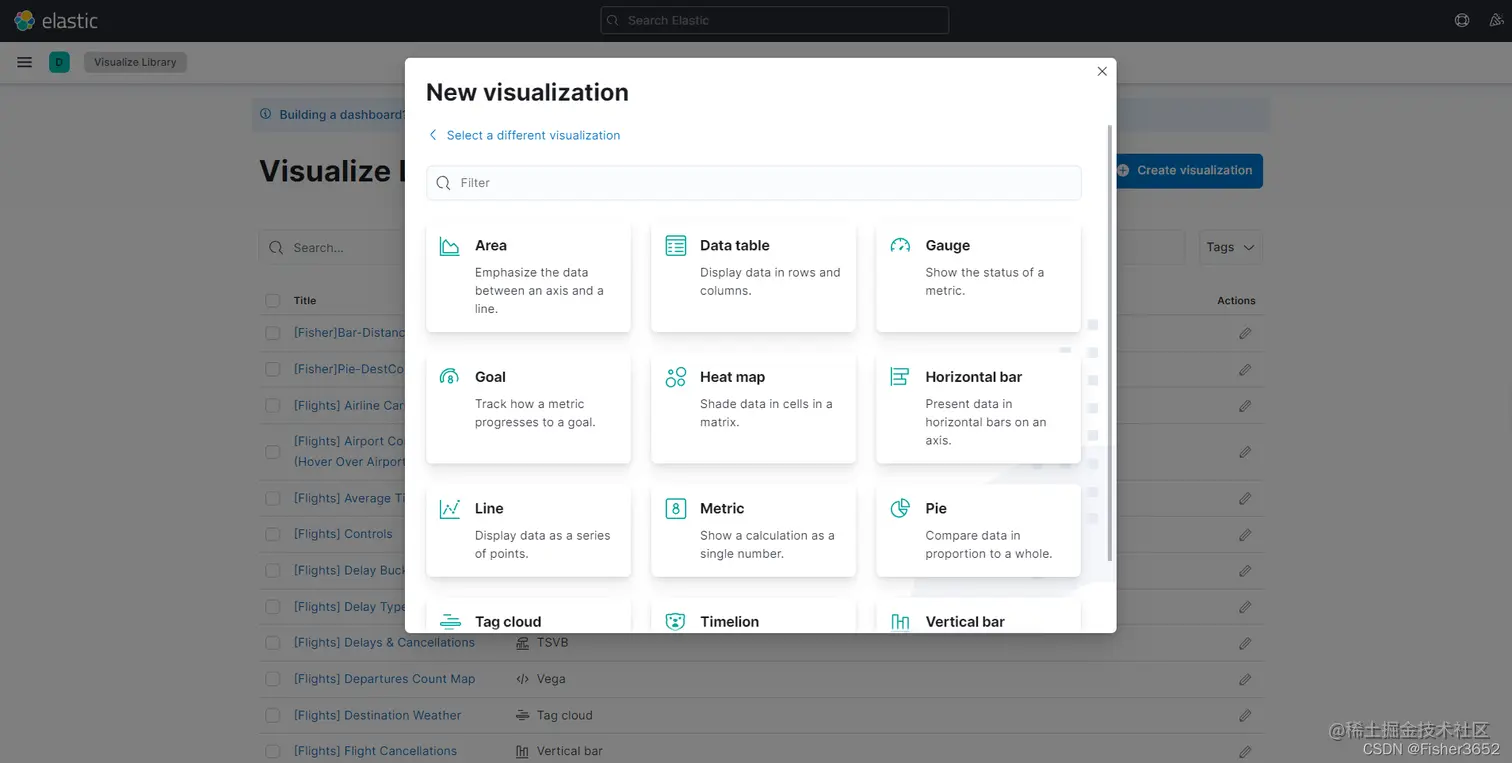This screenshot has width=1512, height=763.
Task: Edit the [Flights] Departures Count Map pencil
Action: click(1245, 679)
